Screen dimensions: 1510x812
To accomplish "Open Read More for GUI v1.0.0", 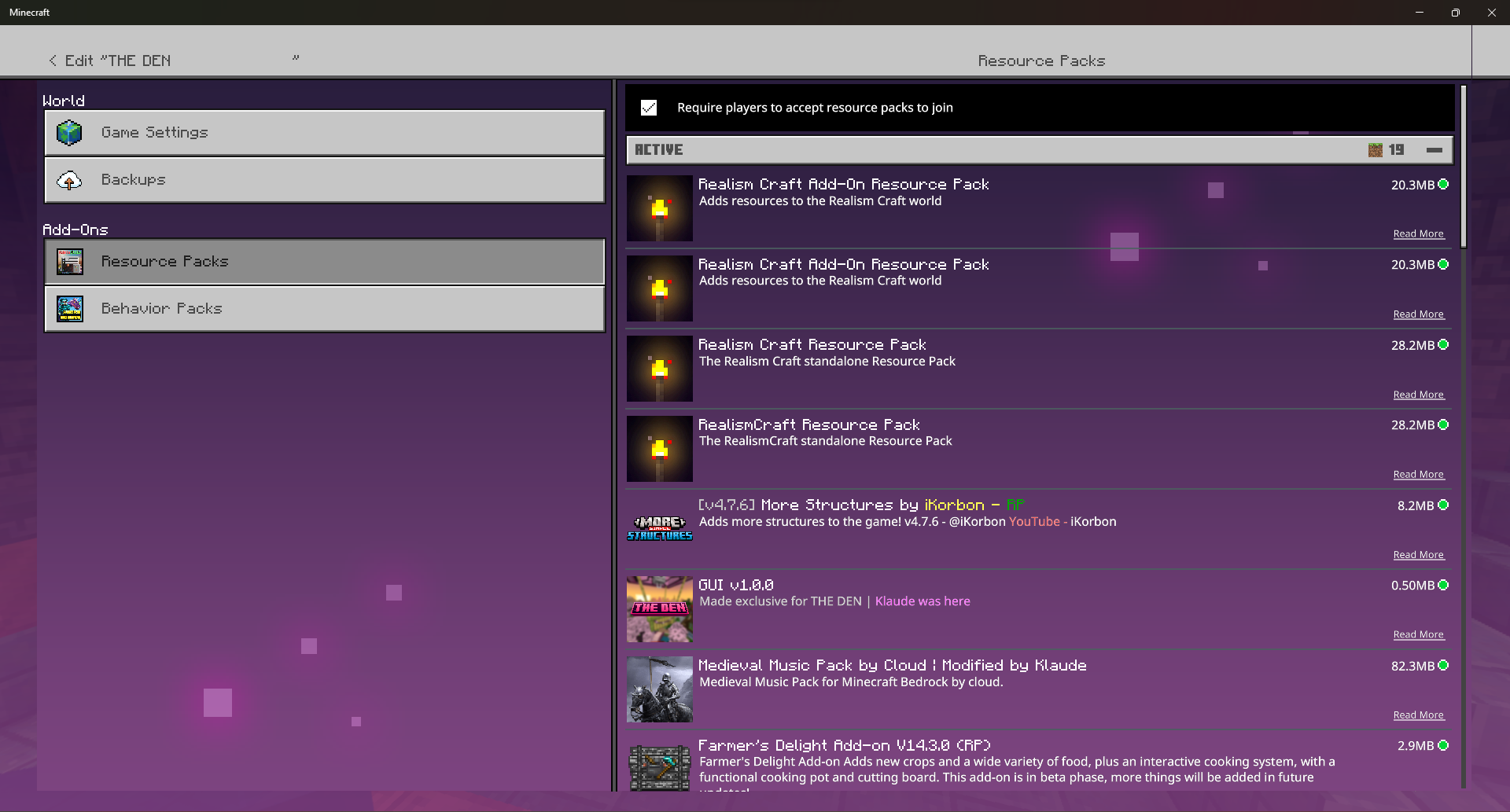I will coord(1418,634).
